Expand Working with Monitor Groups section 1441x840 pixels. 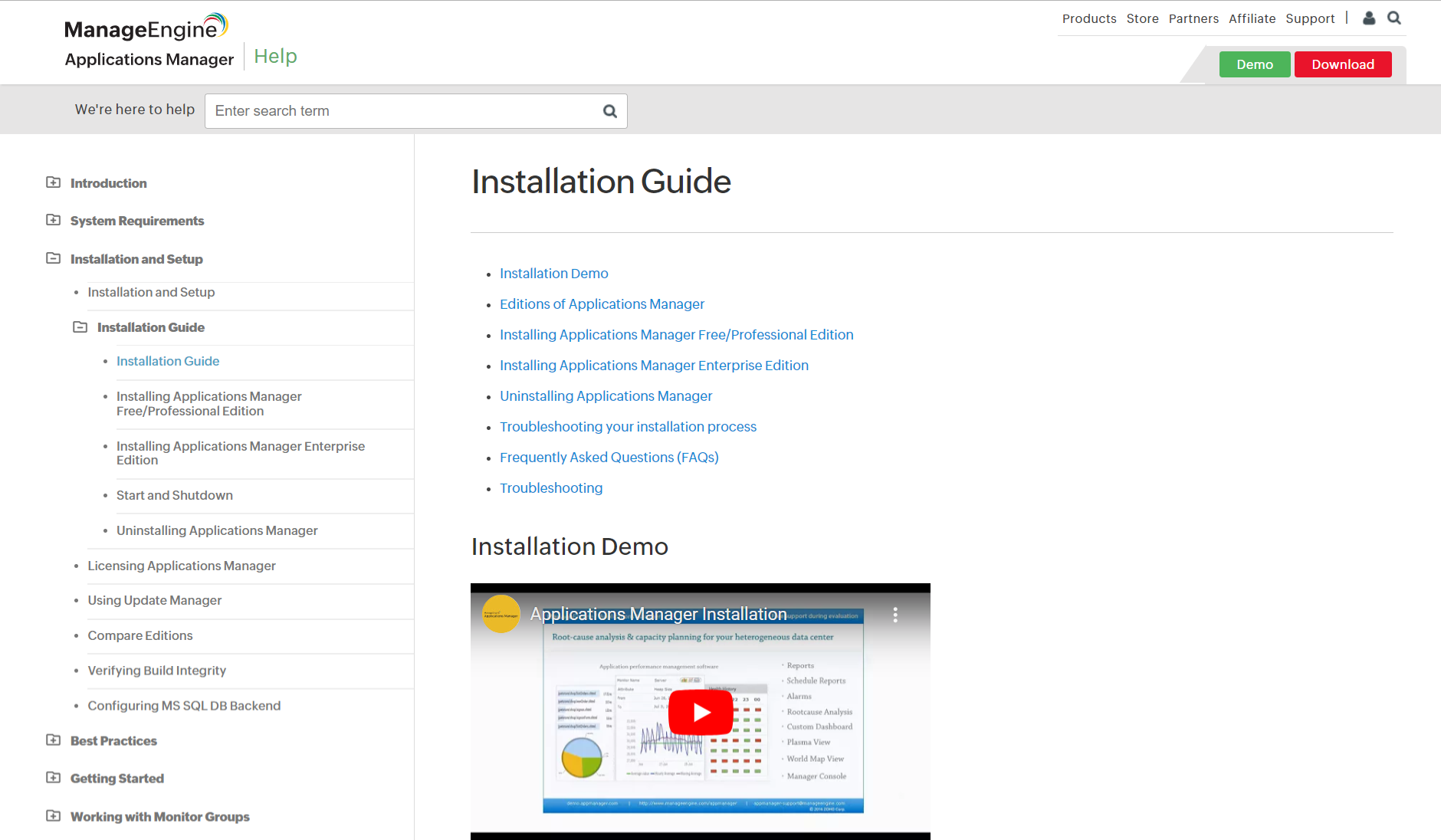tap(53, 816)
